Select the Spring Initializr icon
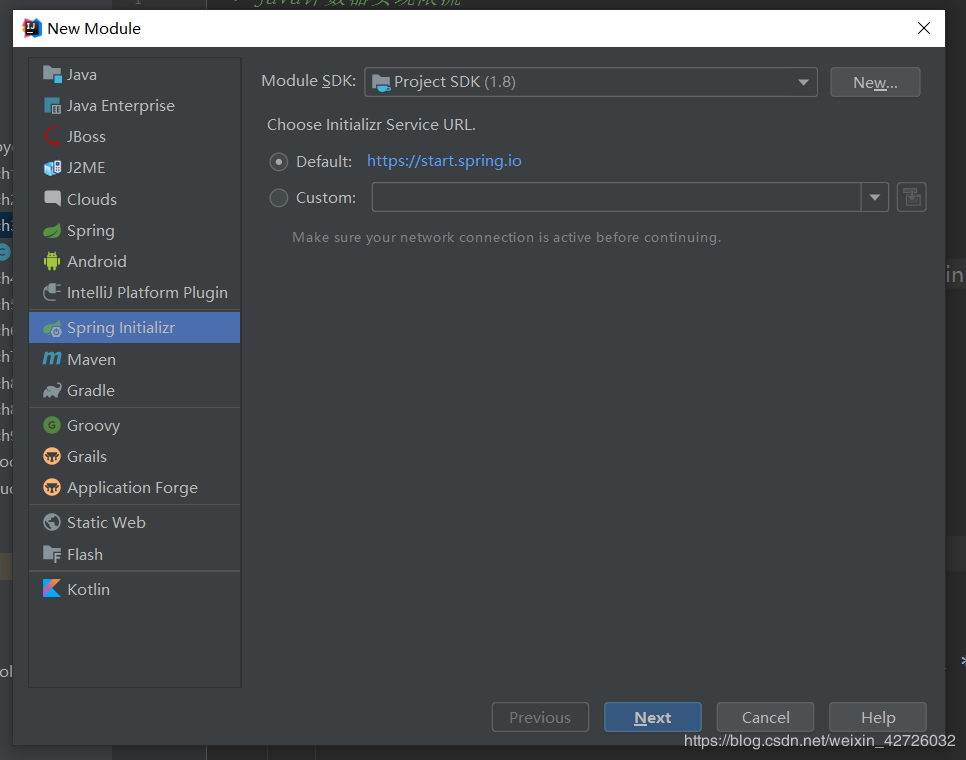 (x=52, y=328)
